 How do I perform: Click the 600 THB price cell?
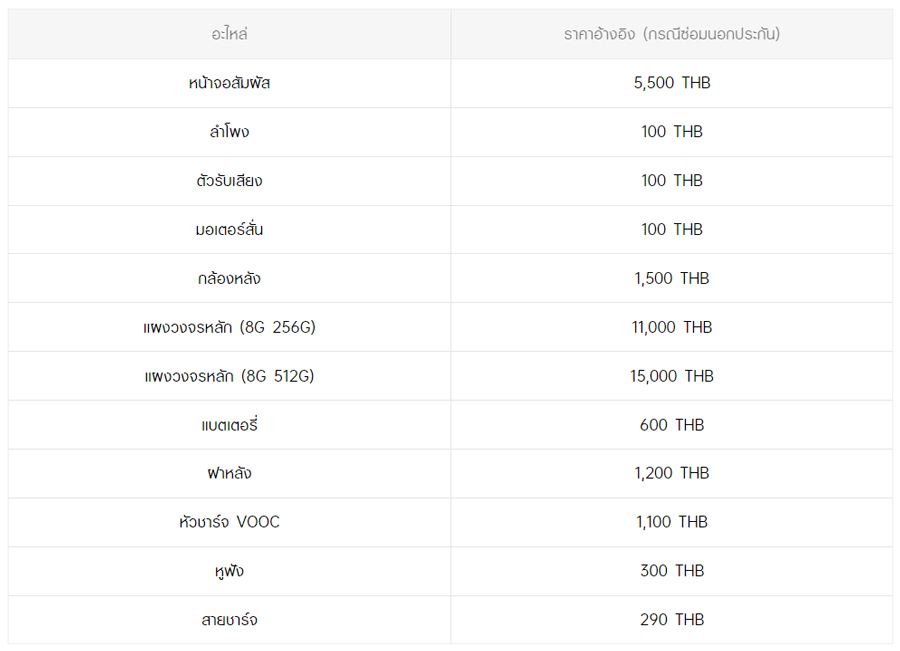click(x=671, y=425)
